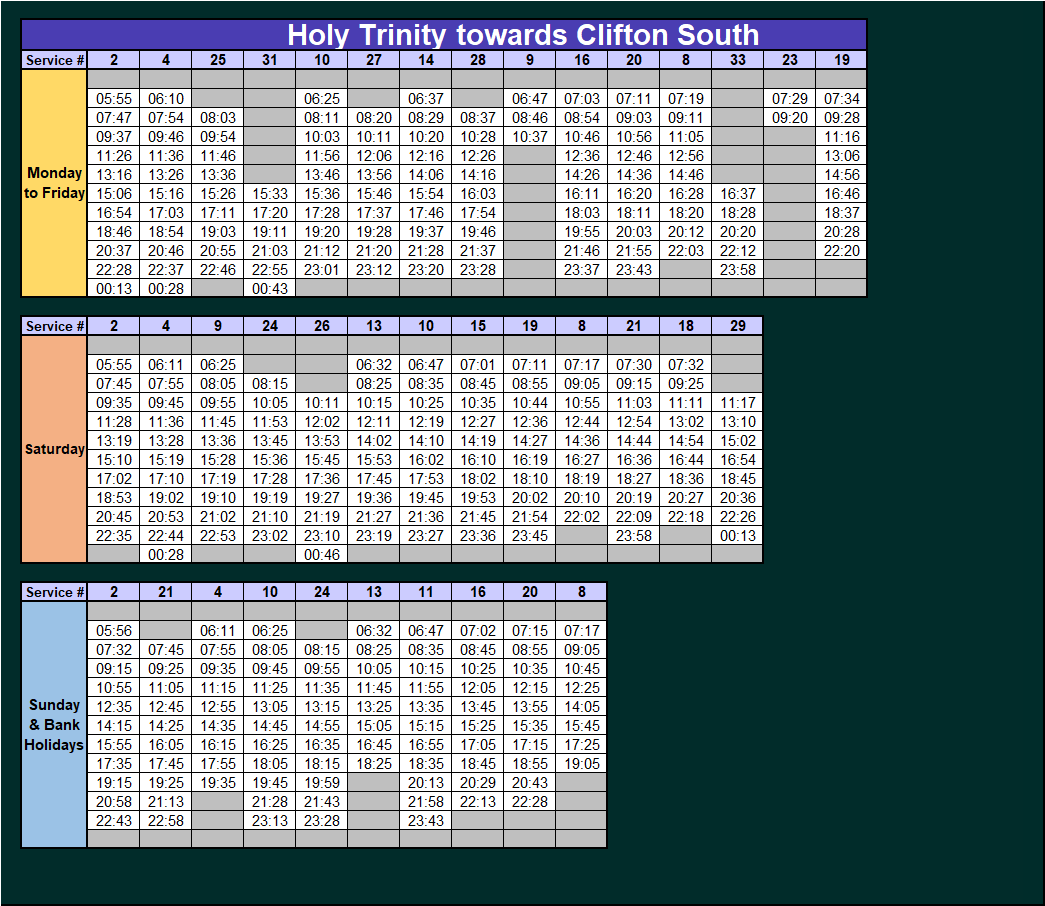Select the 'Saturday' day label
Screen dimensions: 1045x906
click(54, 449)
